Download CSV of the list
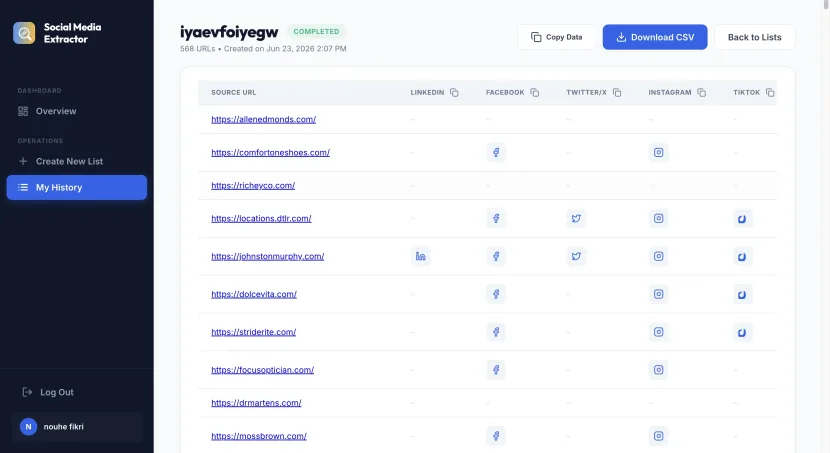The image size is (830, 453). point(655,37)
